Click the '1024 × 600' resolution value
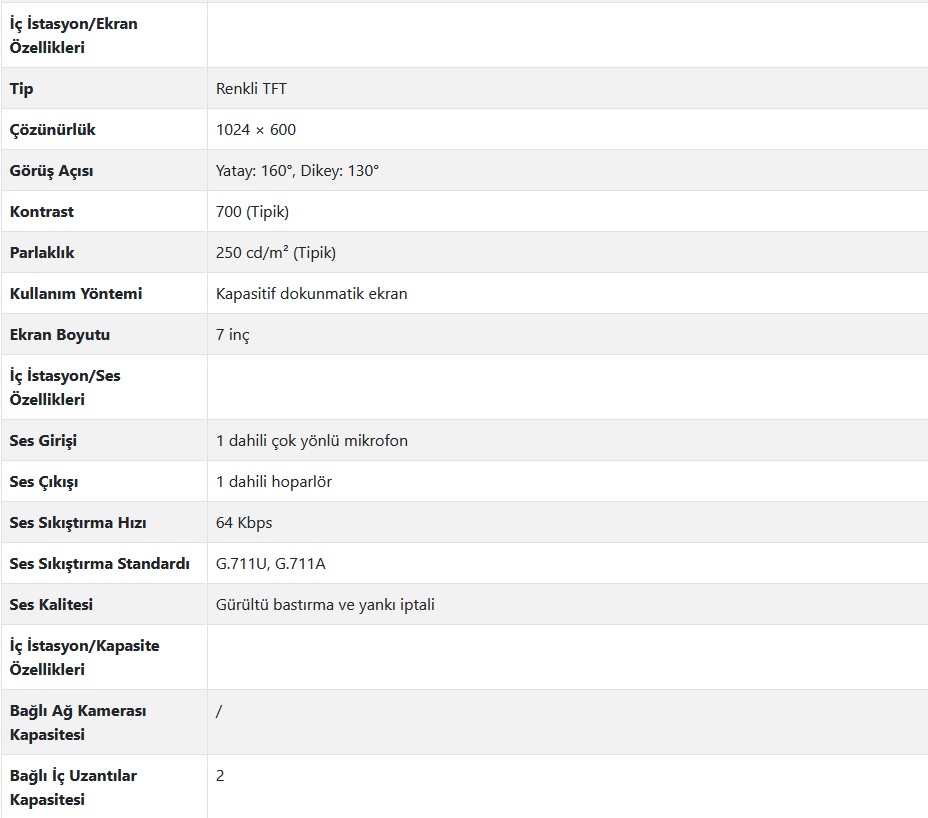Viewport: 928px width, 818px height. (x=256, y=130)
